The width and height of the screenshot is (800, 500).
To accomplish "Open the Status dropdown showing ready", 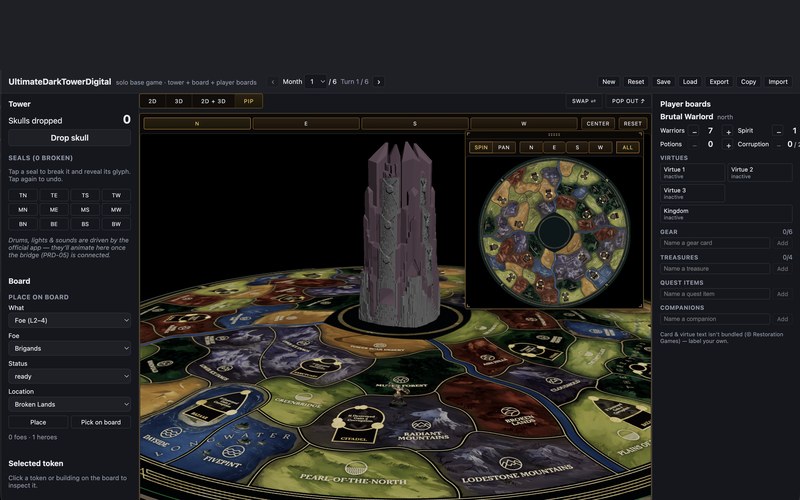I will 69,377.
